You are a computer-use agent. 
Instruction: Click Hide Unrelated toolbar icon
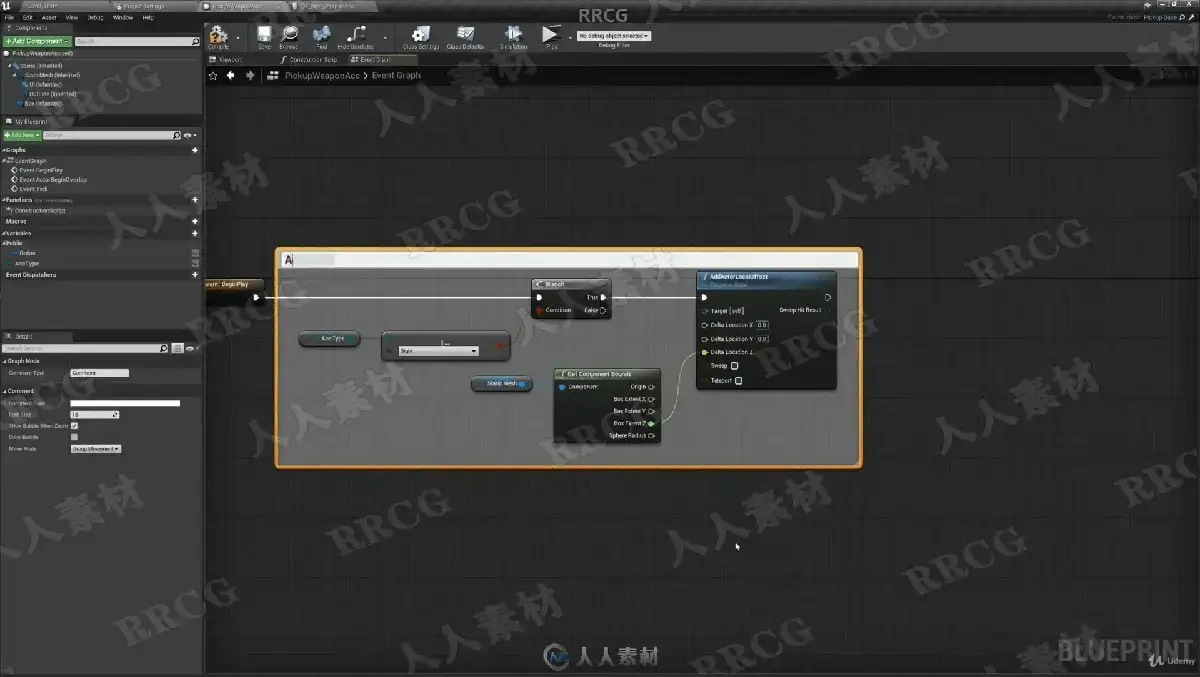(355, 37)
